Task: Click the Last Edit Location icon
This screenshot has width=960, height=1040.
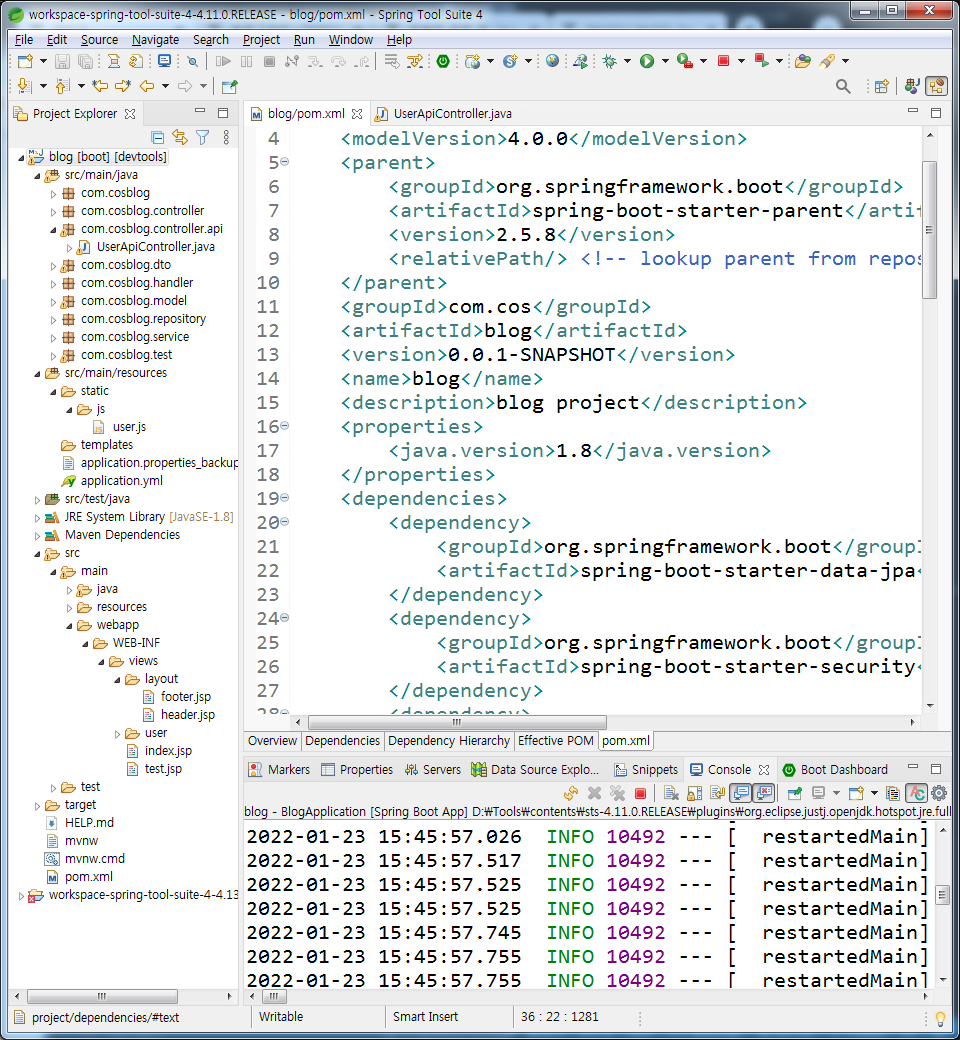Action: [100, 86]
